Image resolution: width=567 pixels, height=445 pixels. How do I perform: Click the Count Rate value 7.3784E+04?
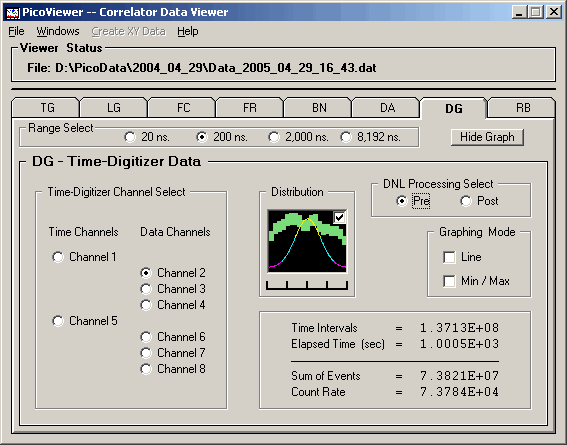[x=459, y=392]
